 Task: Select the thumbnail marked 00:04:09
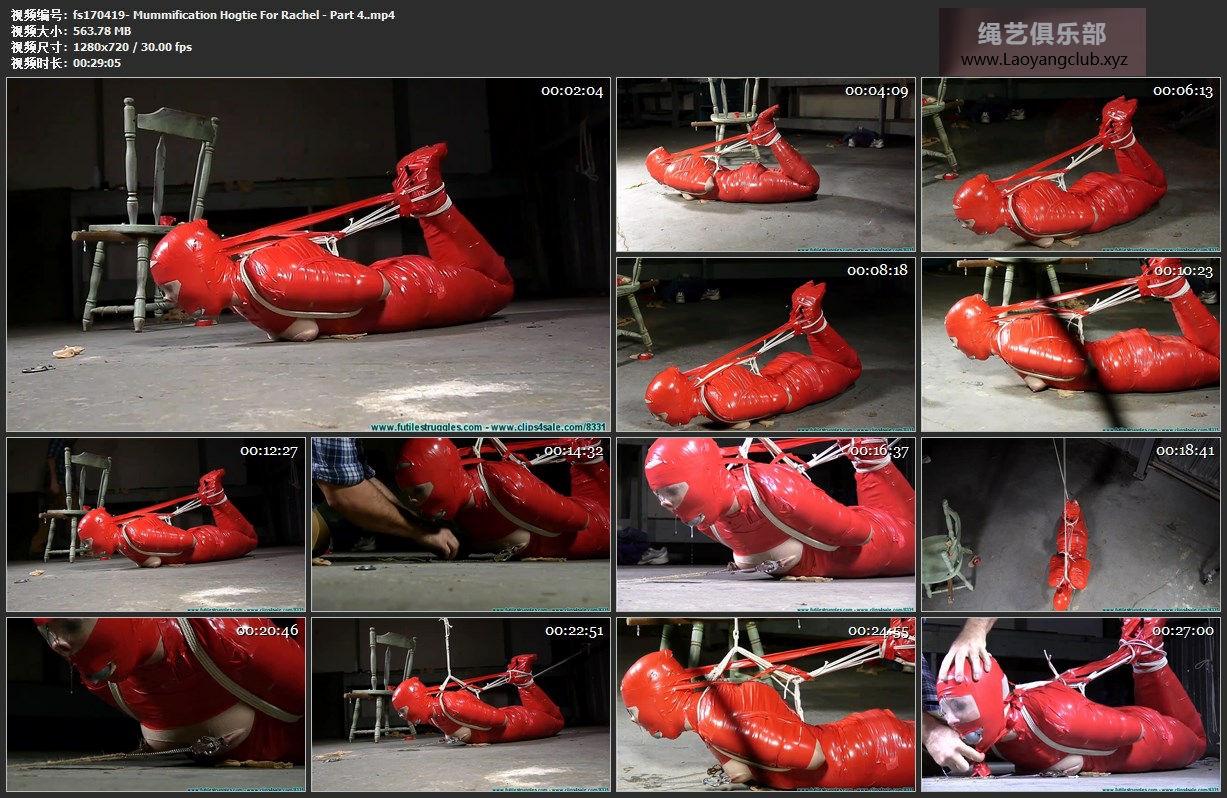[765, 164]
